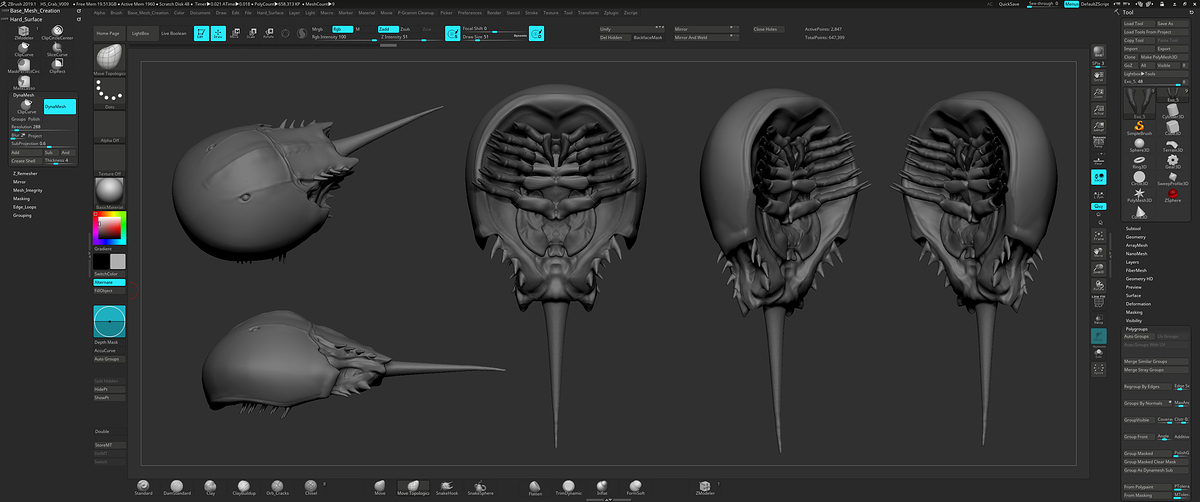The height and width of the screenshot is (502, 1200).
Task: Expand the NanoMesh section
Action: (1137, 253)
